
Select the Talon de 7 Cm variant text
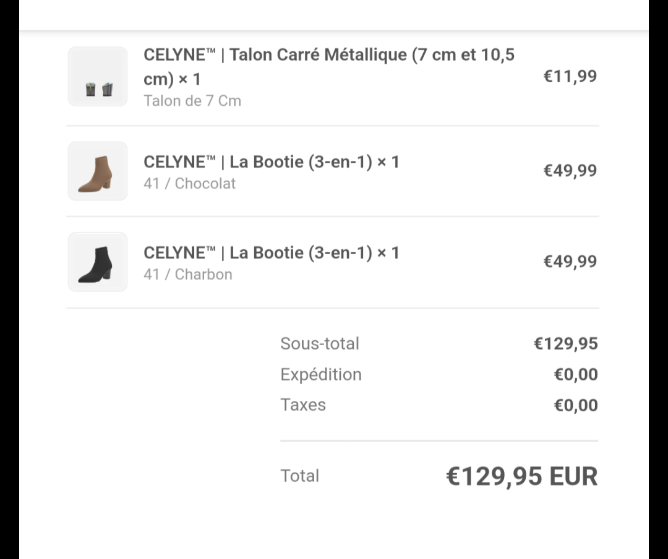(193, 101)
